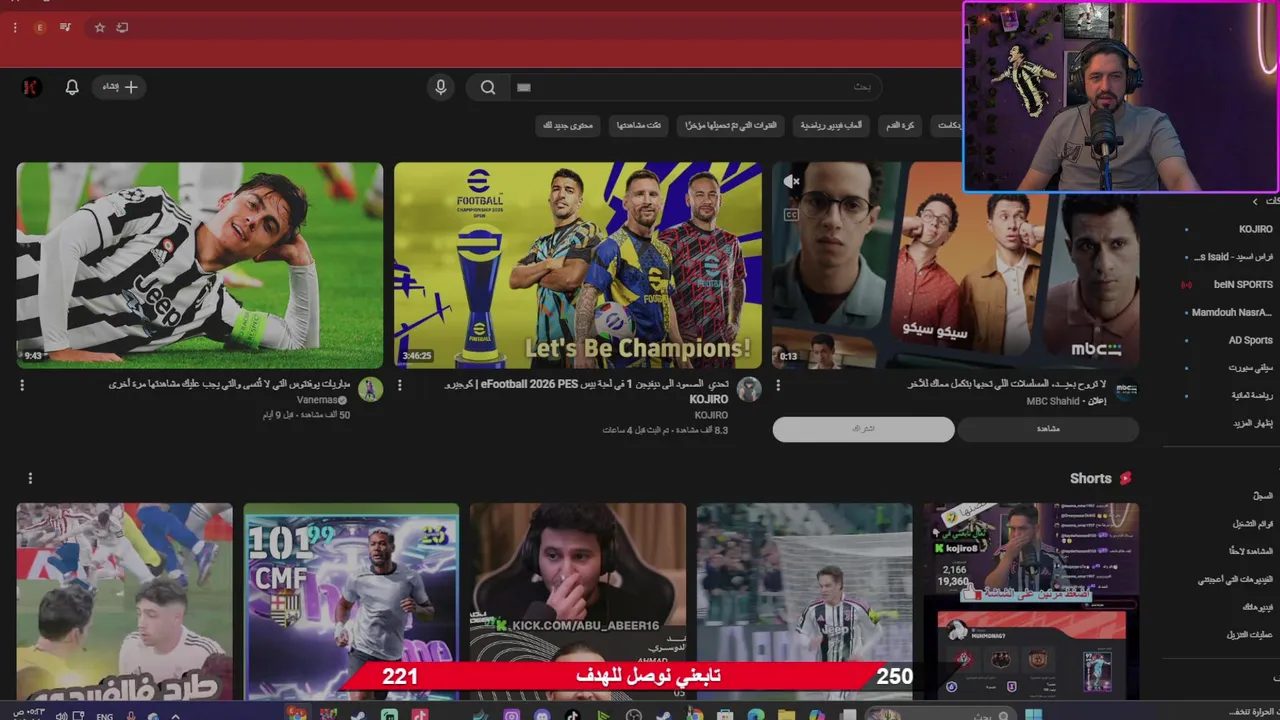This screenshot has height=720, width=1280.
Task: Open the kojiro8 stream Short thumbnail
Action: coord(1031,601)
